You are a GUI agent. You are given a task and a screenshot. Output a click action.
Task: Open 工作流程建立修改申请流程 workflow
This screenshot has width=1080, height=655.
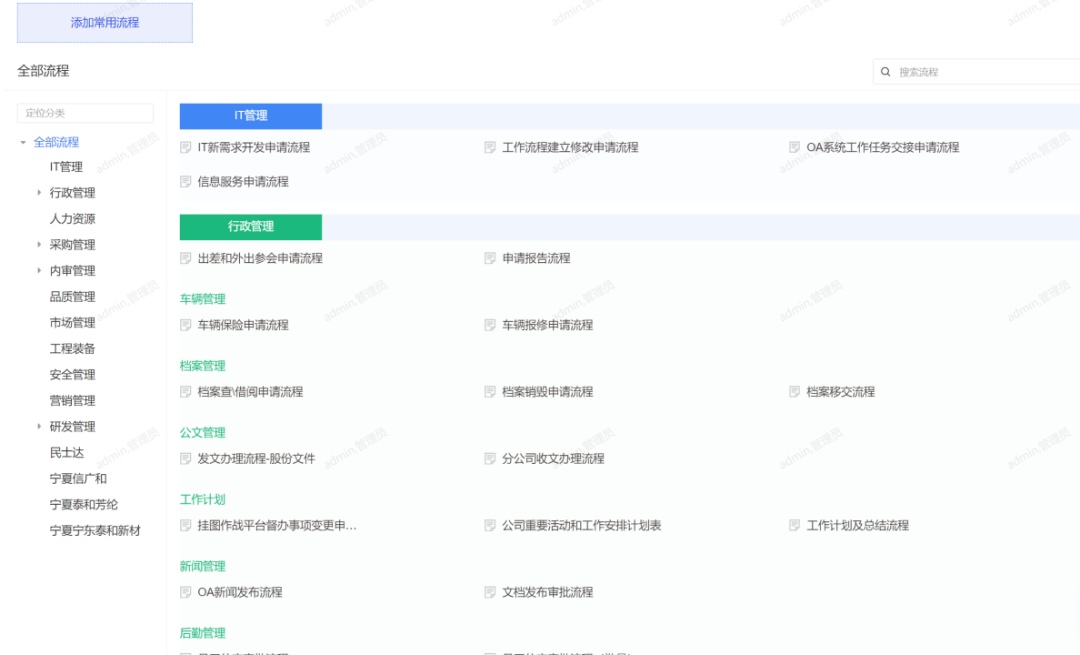[x=569, y=148]
